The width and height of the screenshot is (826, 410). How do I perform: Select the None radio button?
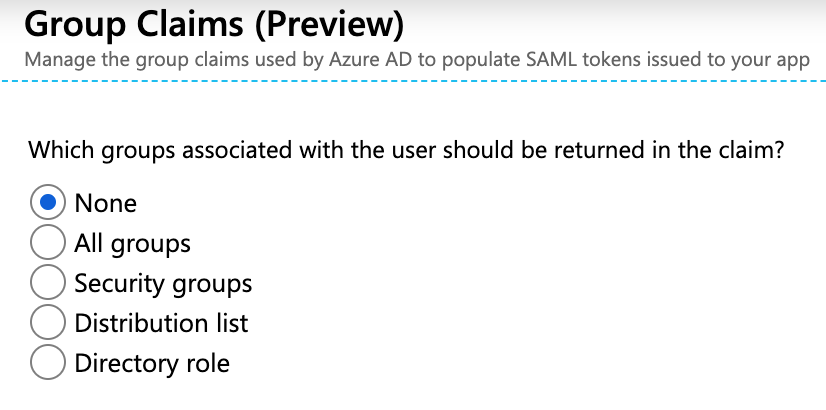[x=48, y=202]
